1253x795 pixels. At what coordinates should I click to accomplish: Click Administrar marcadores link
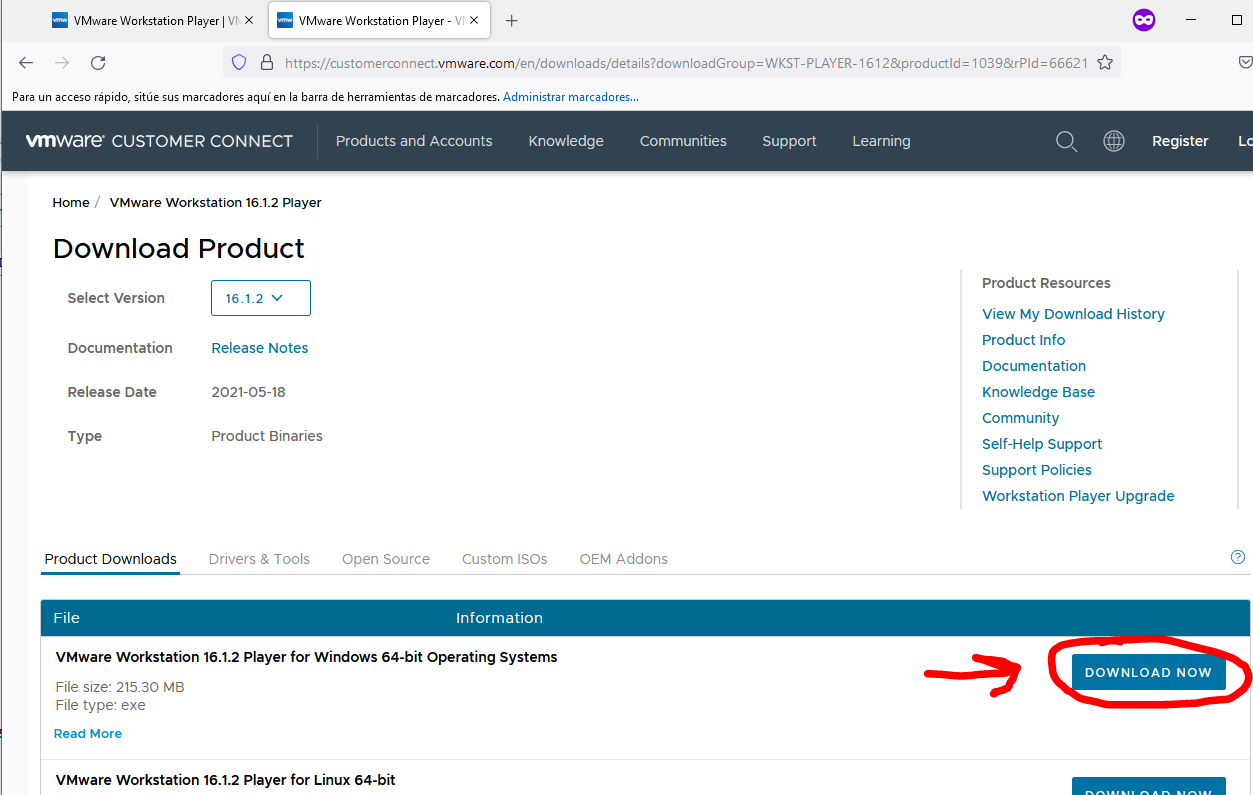pyautogui.click(x=571, y=97)
